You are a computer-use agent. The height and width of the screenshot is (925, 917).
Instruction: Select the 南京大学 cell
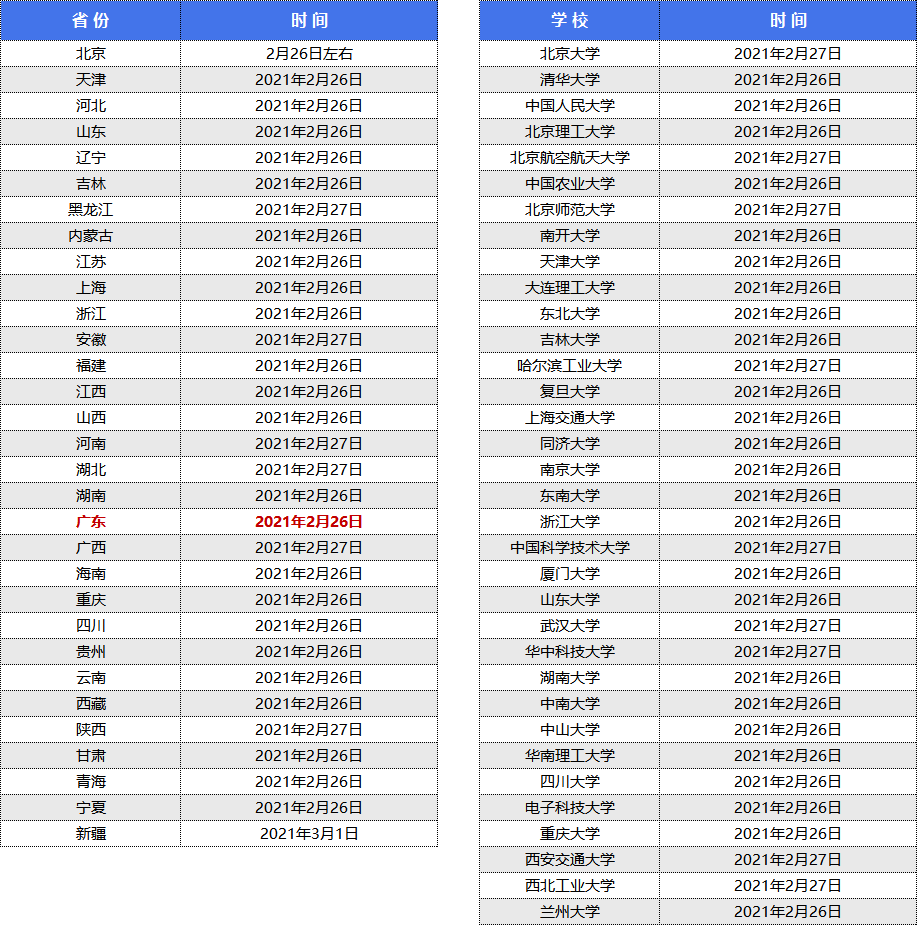point(569,470)
